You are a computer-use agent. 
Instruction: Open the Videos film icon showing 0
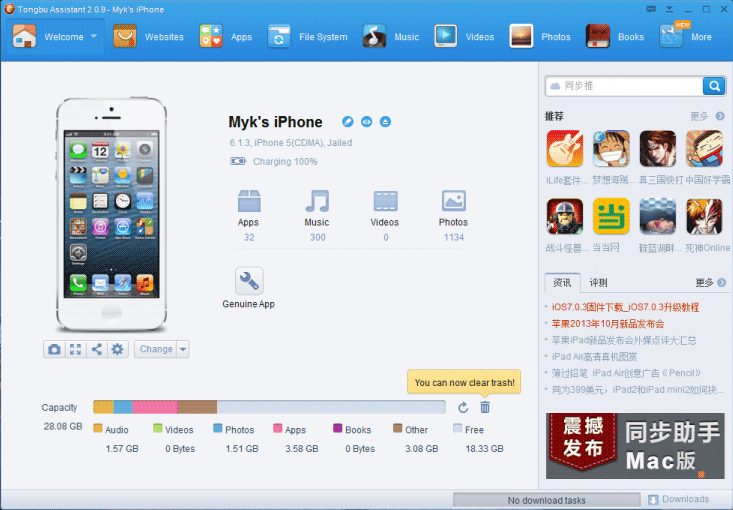click(385, 201)
